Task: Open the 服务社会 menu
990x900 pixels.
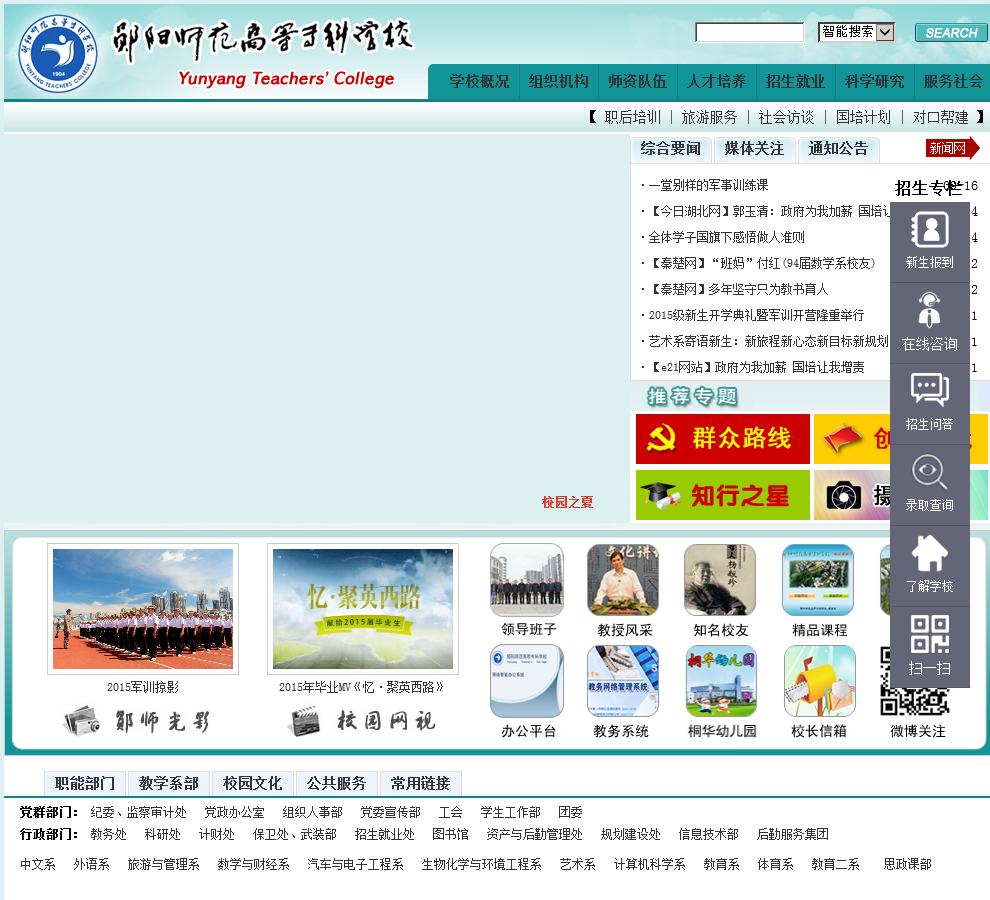Action: [953, 81]
